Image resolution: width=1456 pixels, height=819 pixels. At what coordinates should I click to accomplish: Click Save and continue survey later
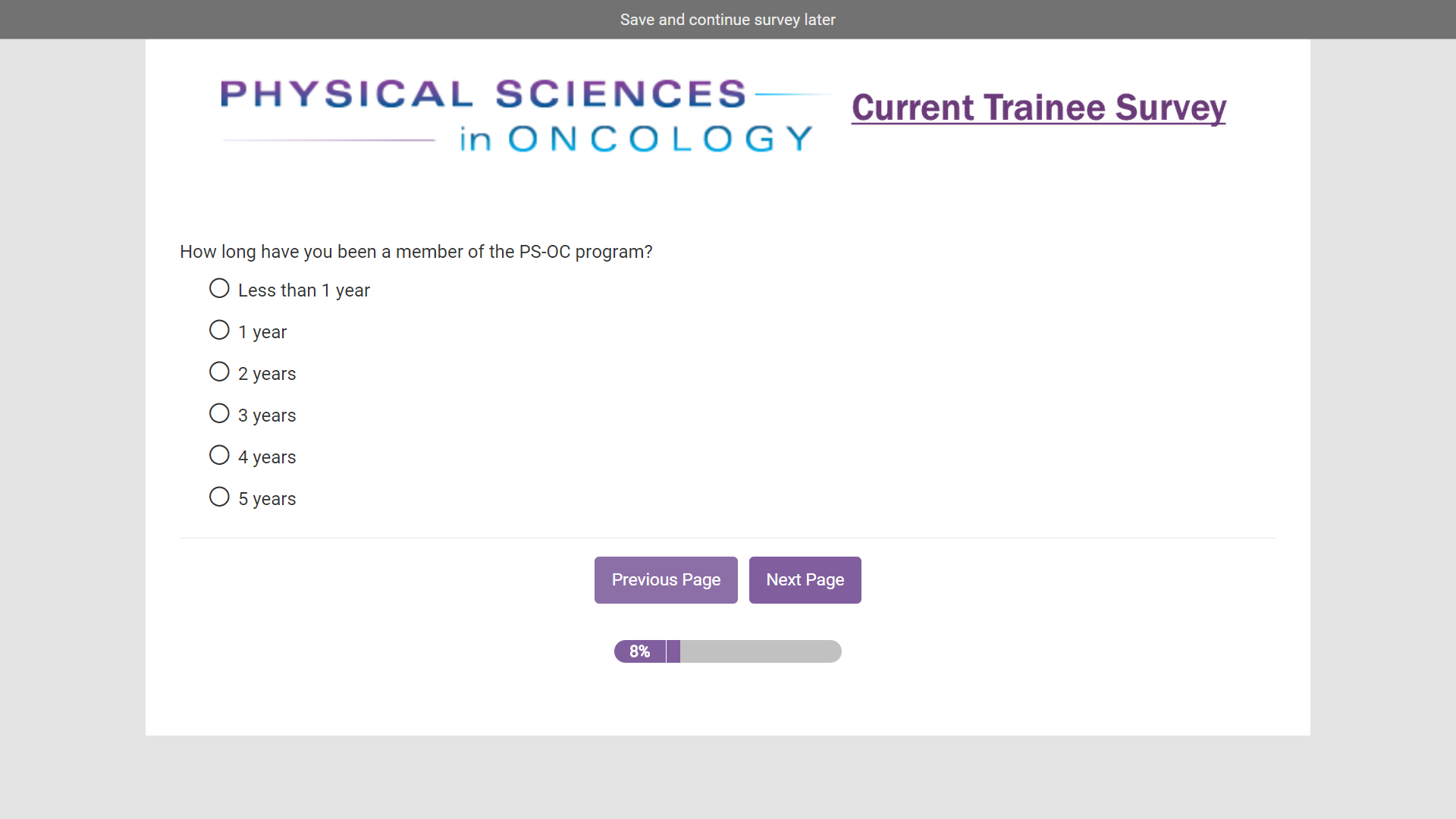(727, 20)
